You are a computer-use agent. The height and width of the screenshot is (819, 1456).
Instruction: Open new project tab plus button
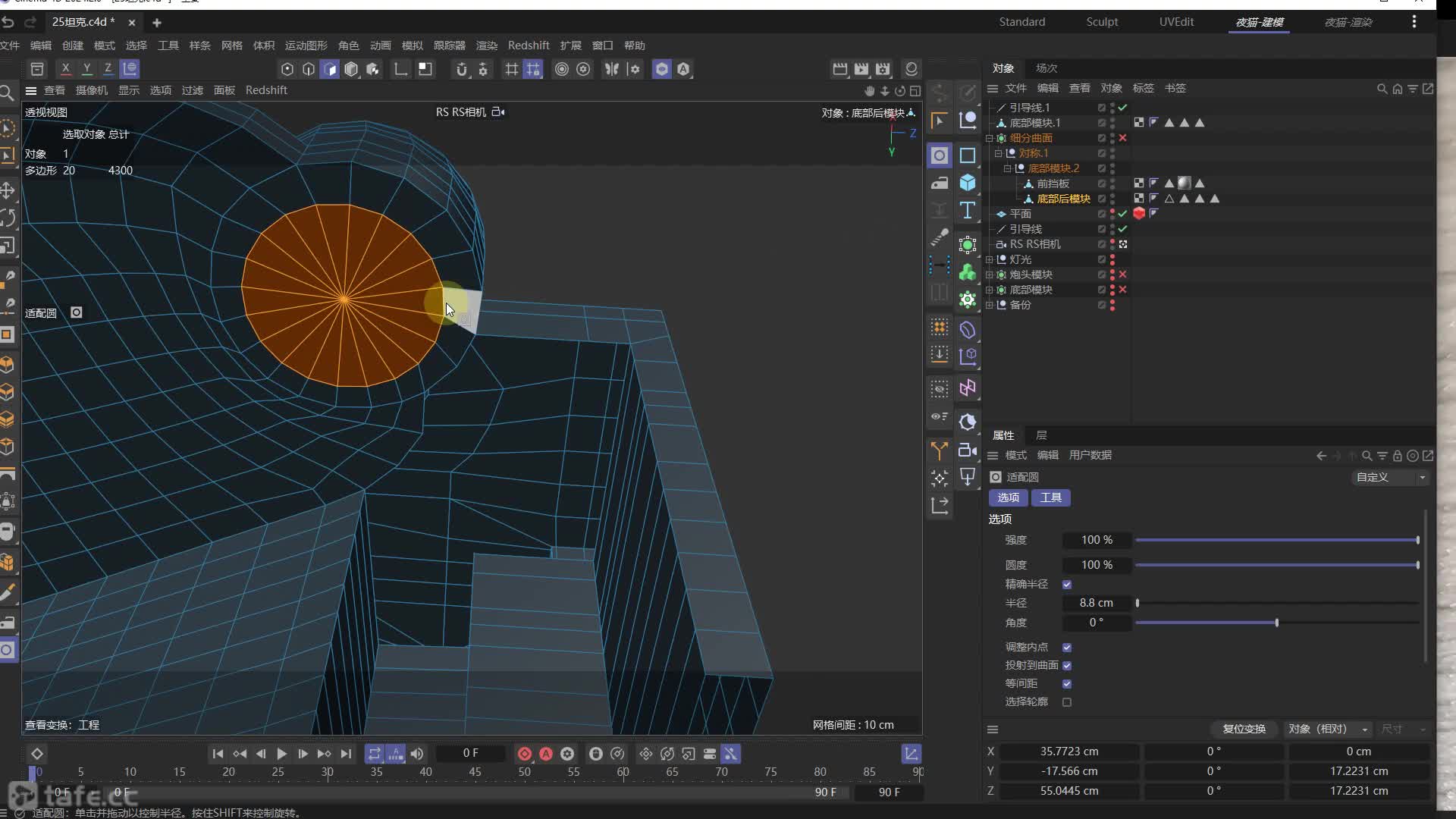point(157,23)
